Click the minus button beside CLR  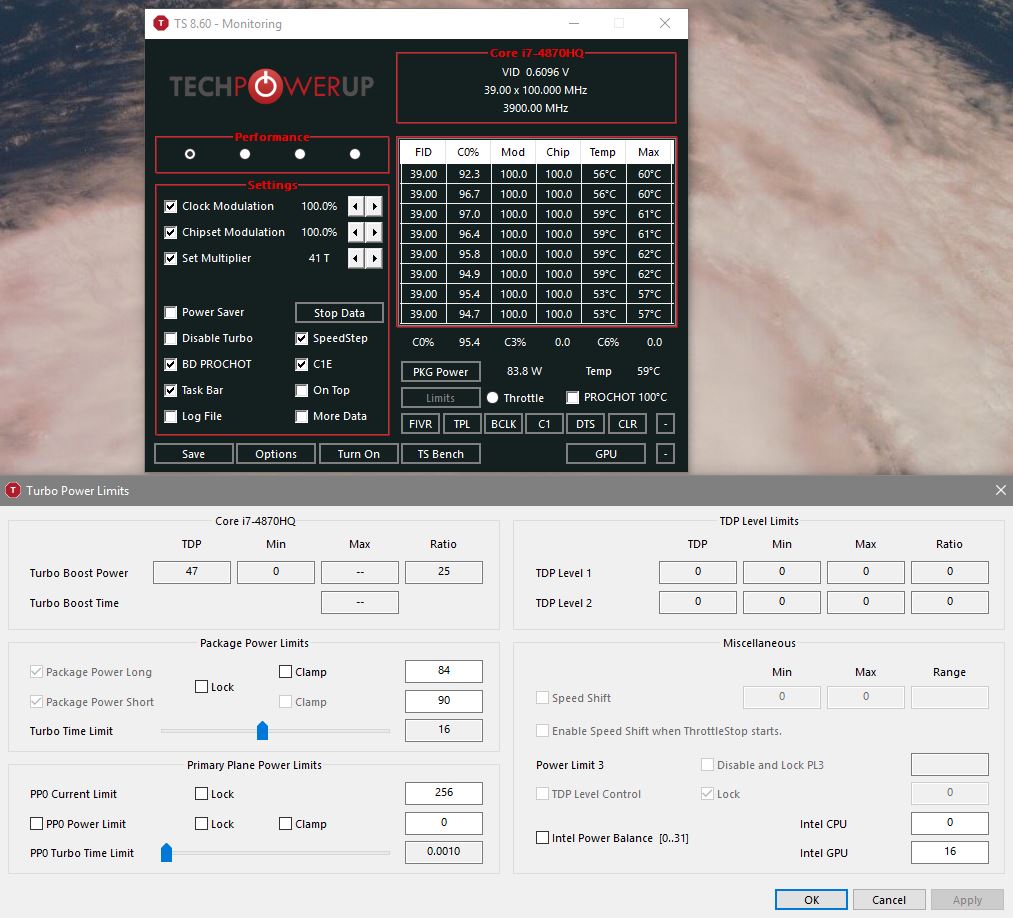tap(664, 424)
